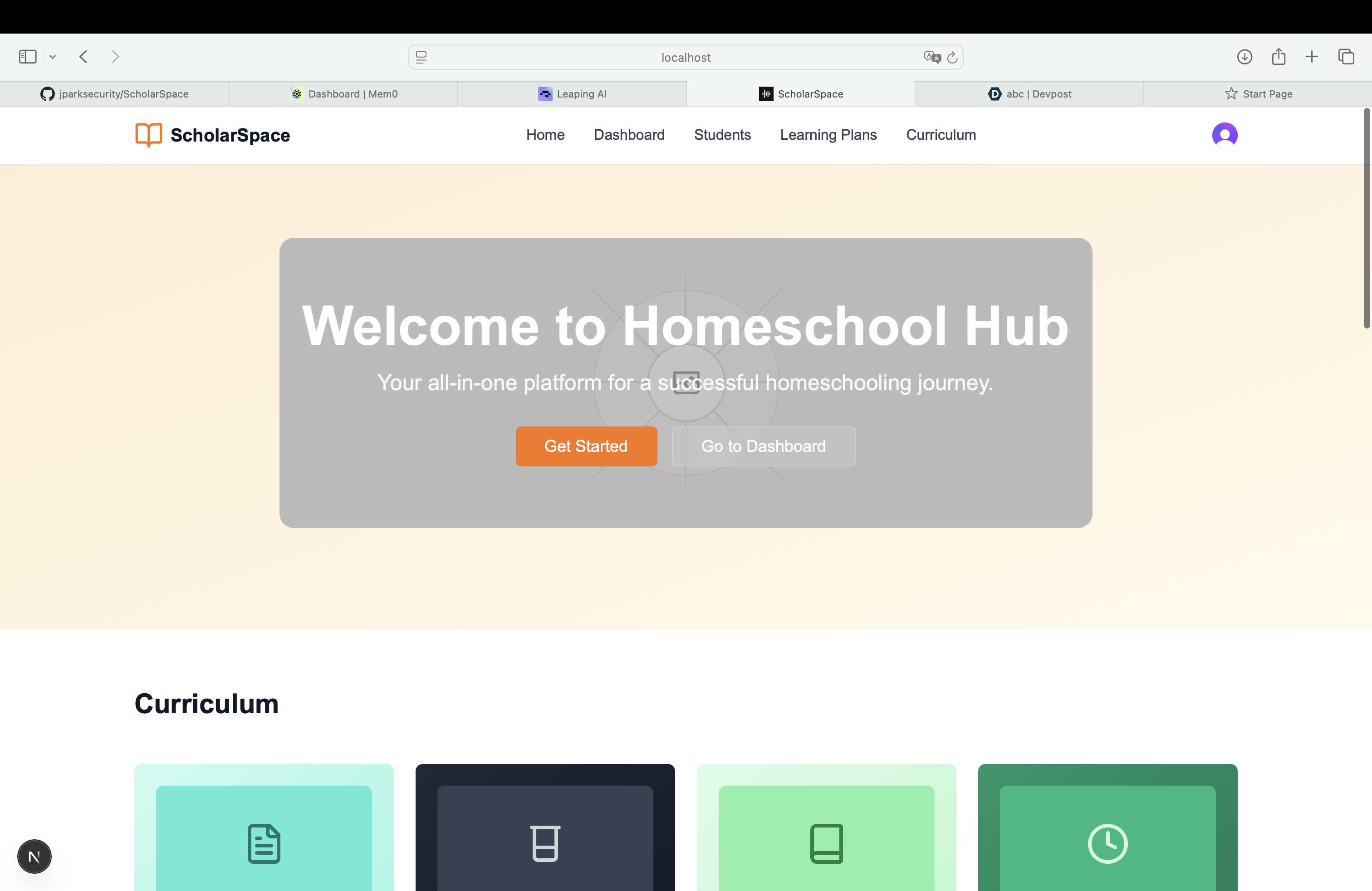Open the tab overview icon

pos(1346,56)
